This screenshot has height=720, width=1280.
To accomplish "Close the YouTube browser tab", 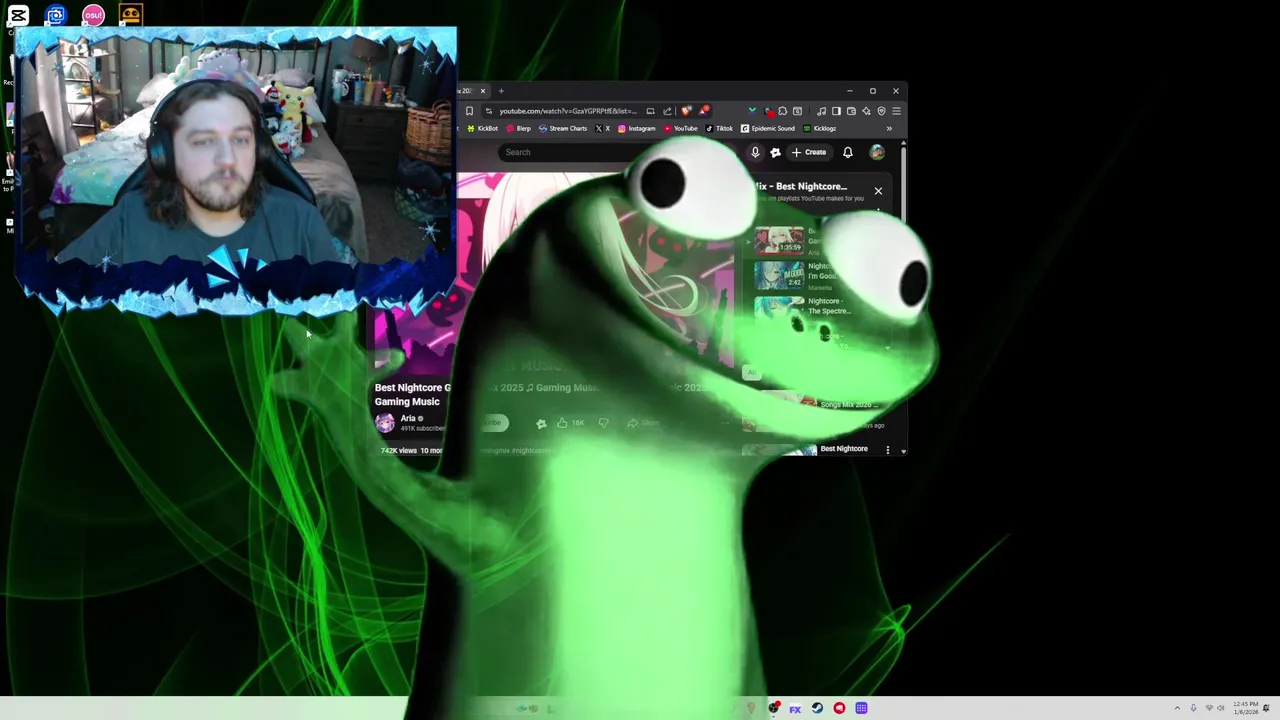I will 482,91.
